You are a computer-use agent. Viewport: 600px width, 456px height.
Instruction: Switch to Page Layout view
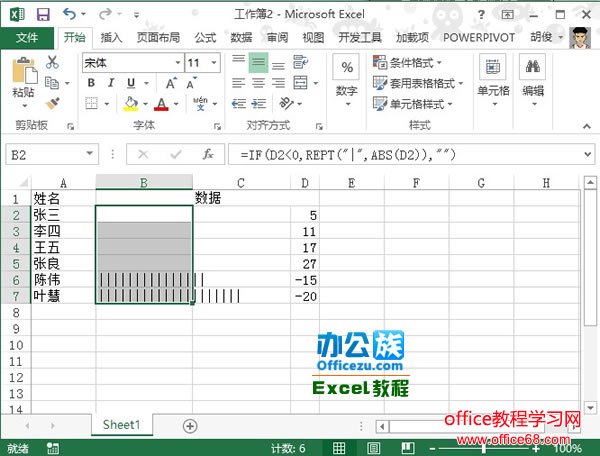373,448
